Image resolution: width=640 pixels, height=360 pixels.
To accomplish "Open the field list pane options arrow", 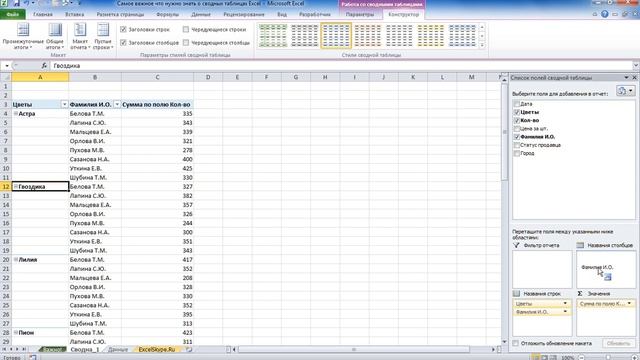I will pyautogui.click(x=627, y=78).
